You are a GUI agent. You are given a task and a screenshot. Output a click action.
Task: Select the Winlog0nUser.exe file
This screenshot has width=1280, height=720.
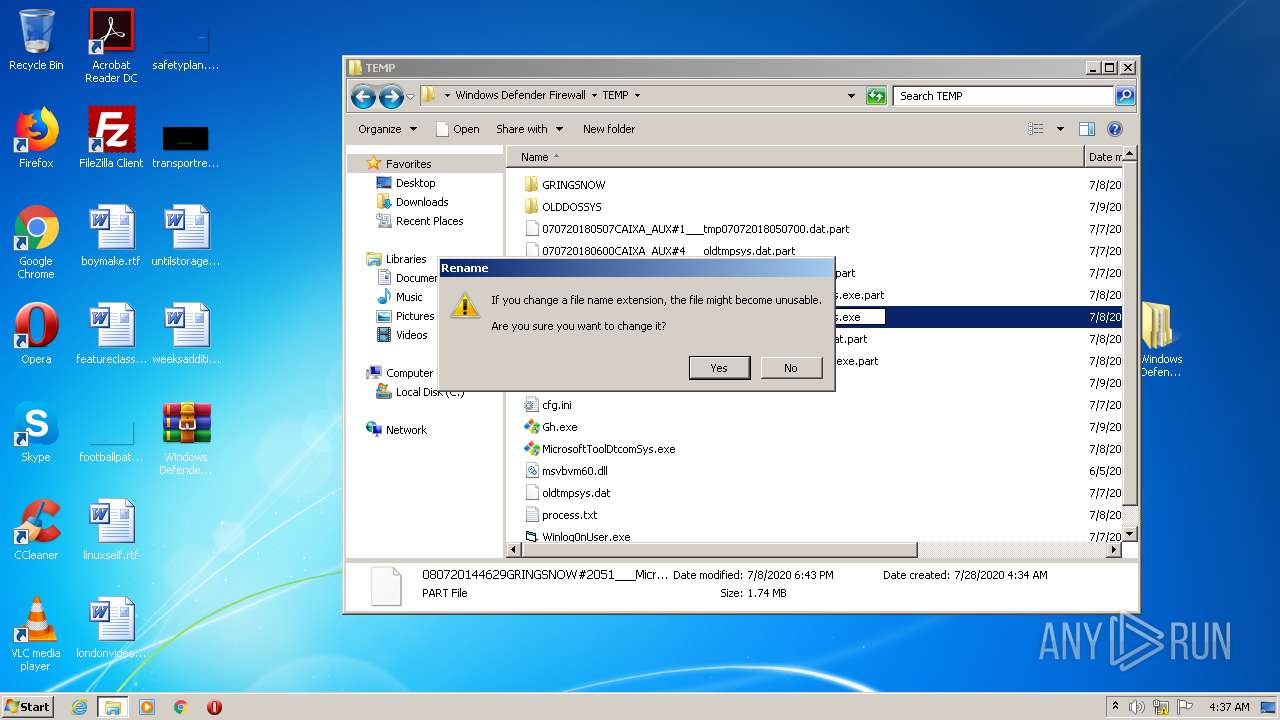tap(586, 536)
